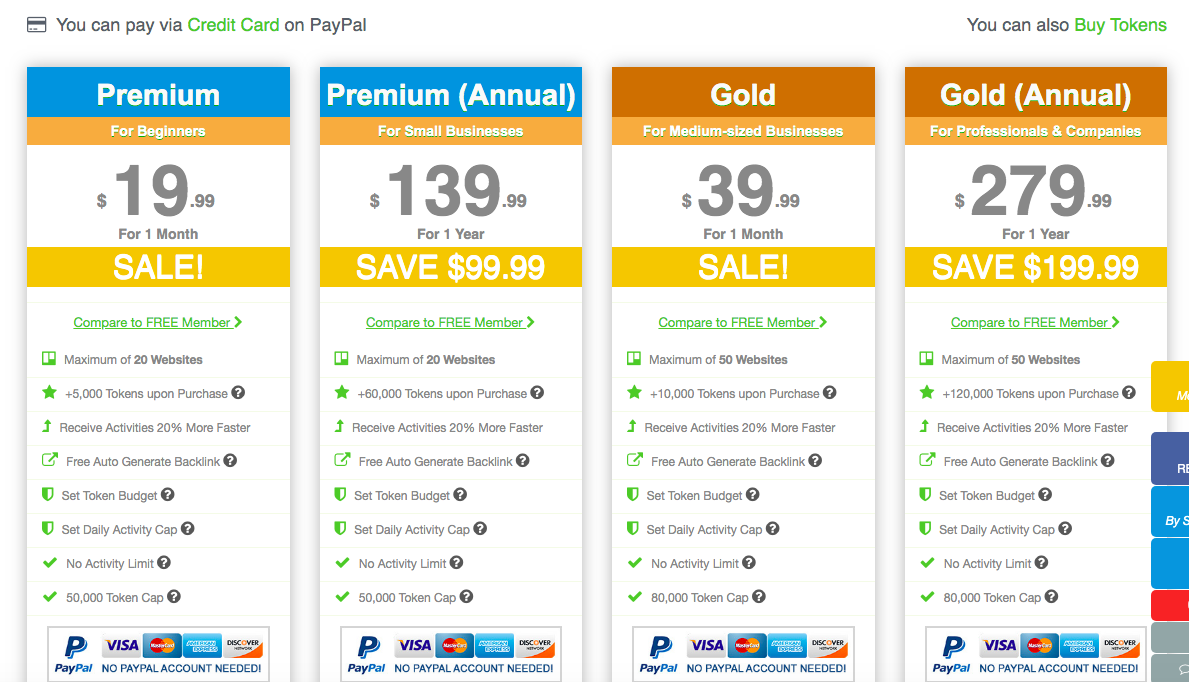Open Compare to FREE Member under Gold plan
The height and width of the screenshot is (682, 1189).
pos(742,322)
